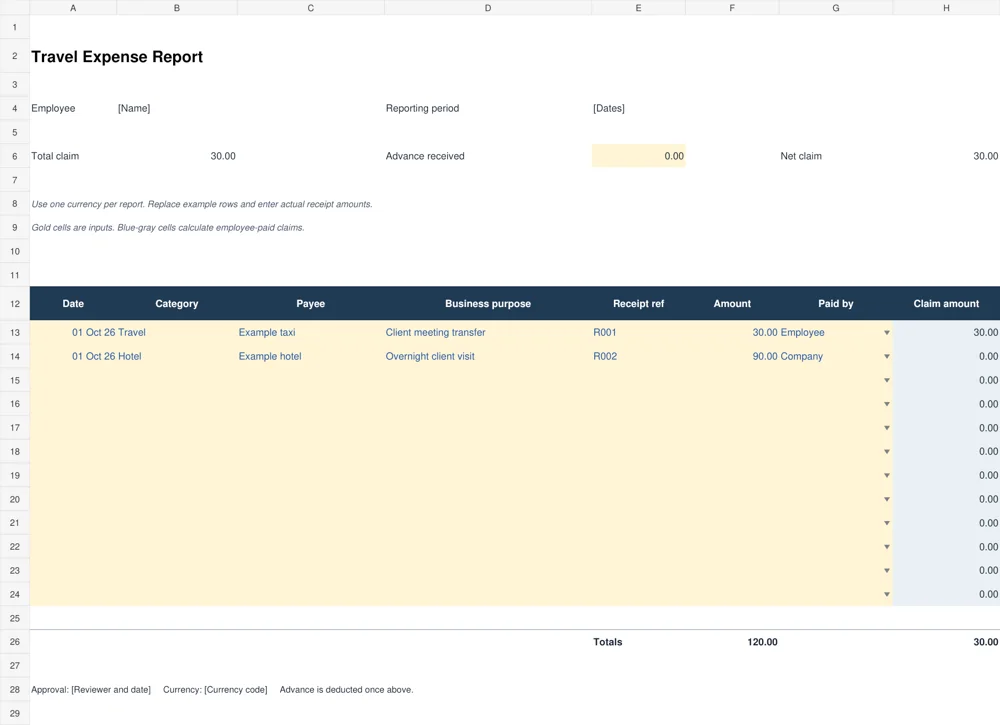1000x725 pixels.
Task: Click the Claim amount column heading
Action: point(946,304)
